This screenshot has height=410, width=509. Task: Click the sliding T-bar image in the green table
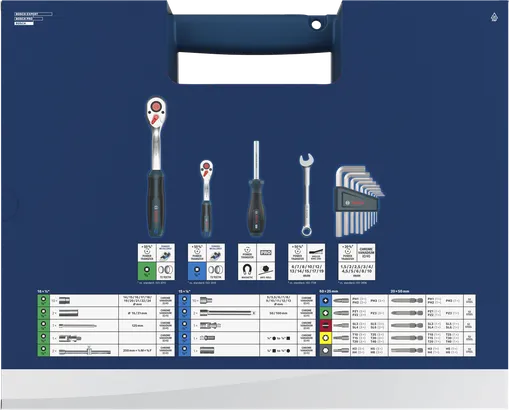click(x=85, y=351)
